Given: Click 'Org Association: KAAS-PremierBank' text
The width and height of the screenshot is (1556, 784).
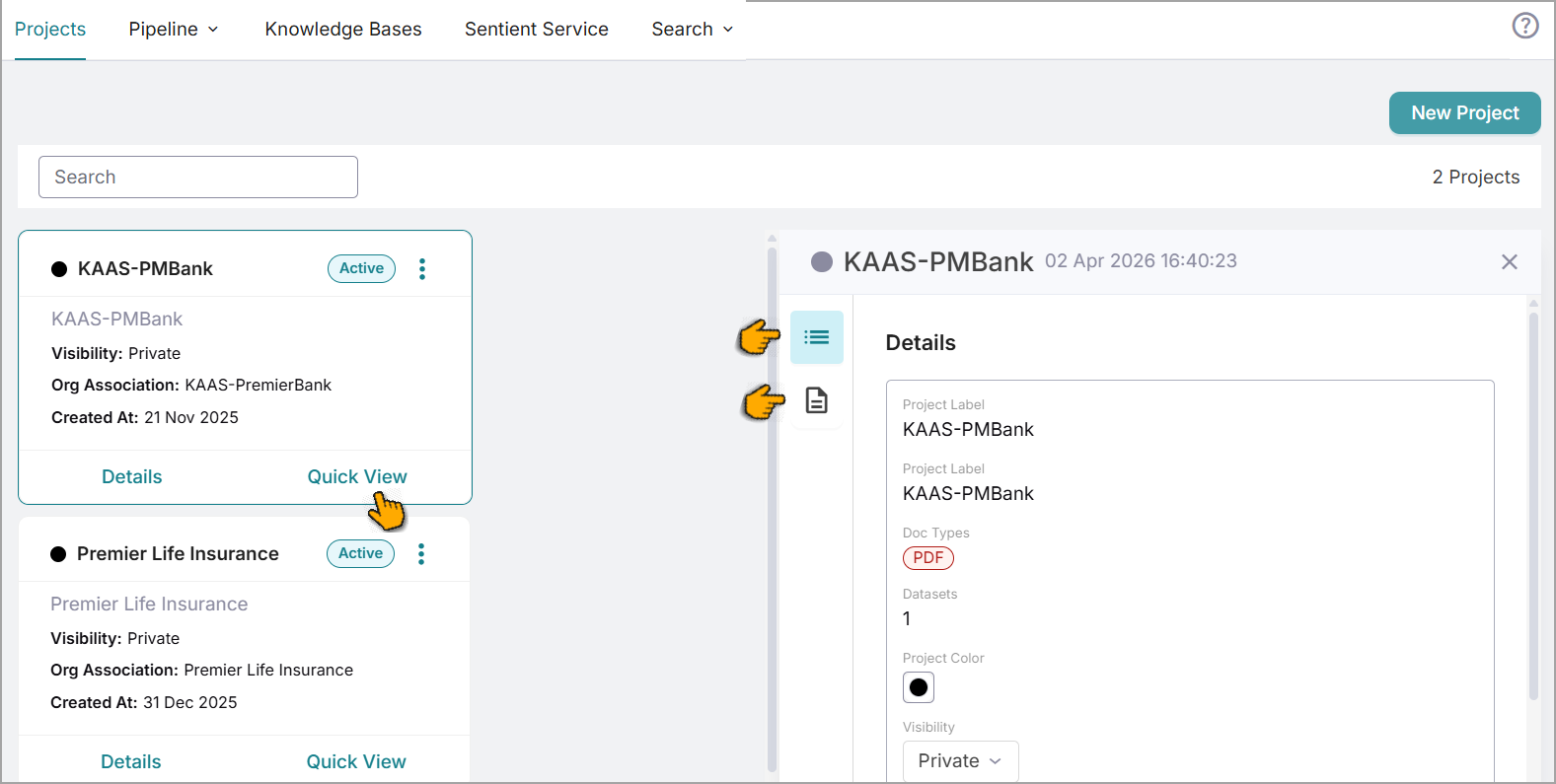Looking at the screenshot, I should click(191, 386).
